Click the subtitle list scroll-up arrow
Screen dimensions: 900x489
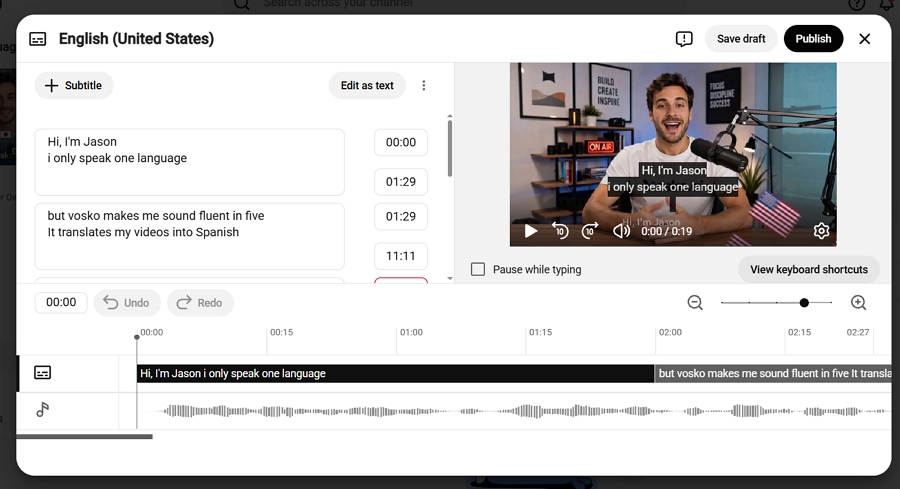[x=449, y=117]
